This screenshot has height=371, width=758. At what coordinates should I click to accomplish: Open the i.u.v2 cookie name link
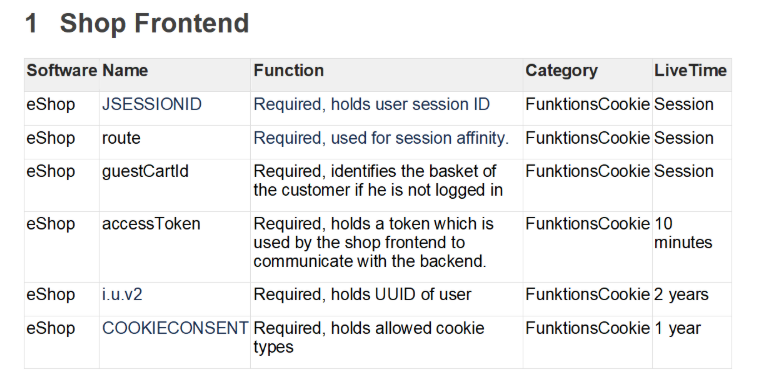click(122, 295)
